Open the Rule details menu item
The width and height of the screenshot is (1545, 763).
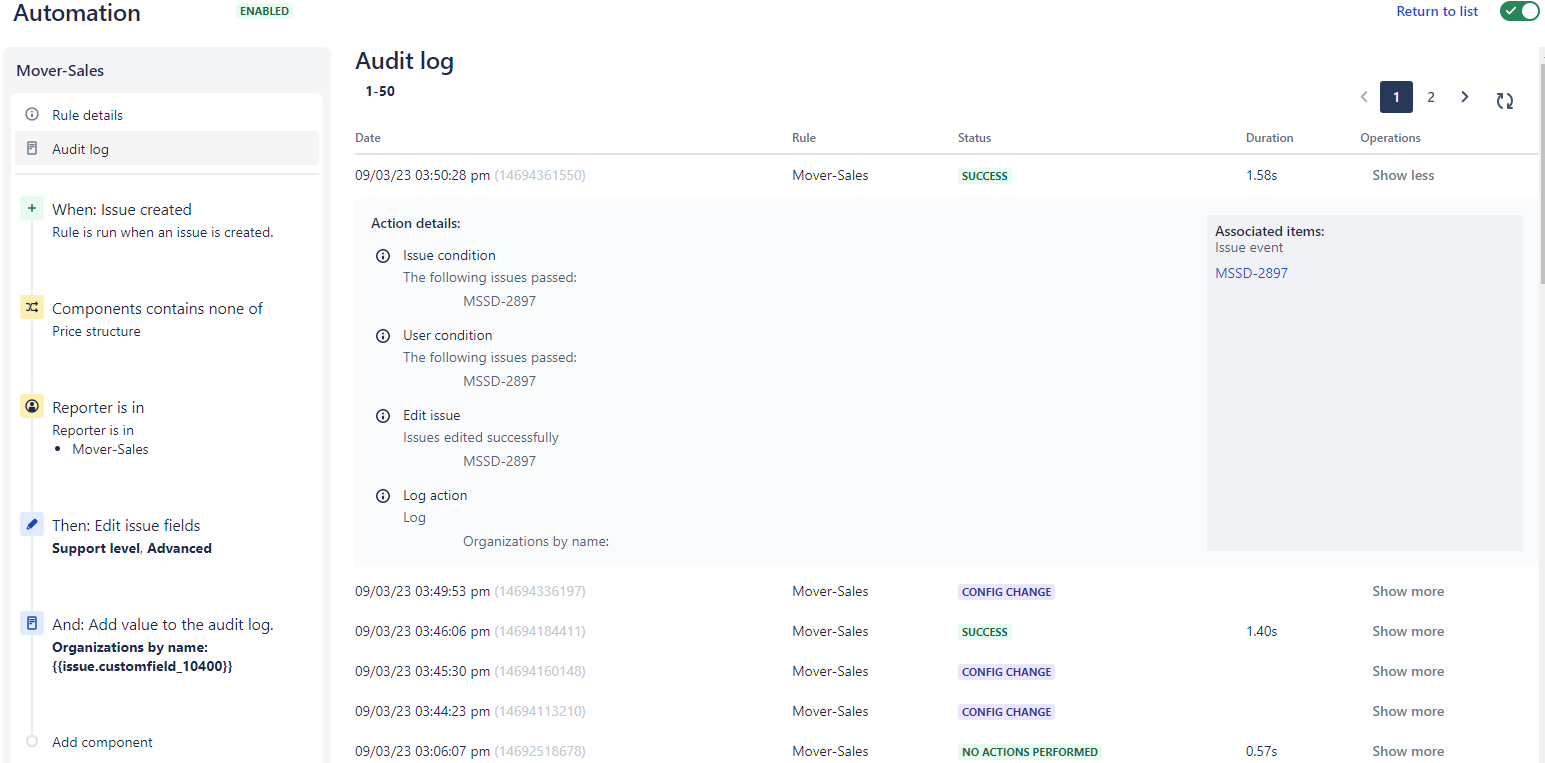click(167, 115)
